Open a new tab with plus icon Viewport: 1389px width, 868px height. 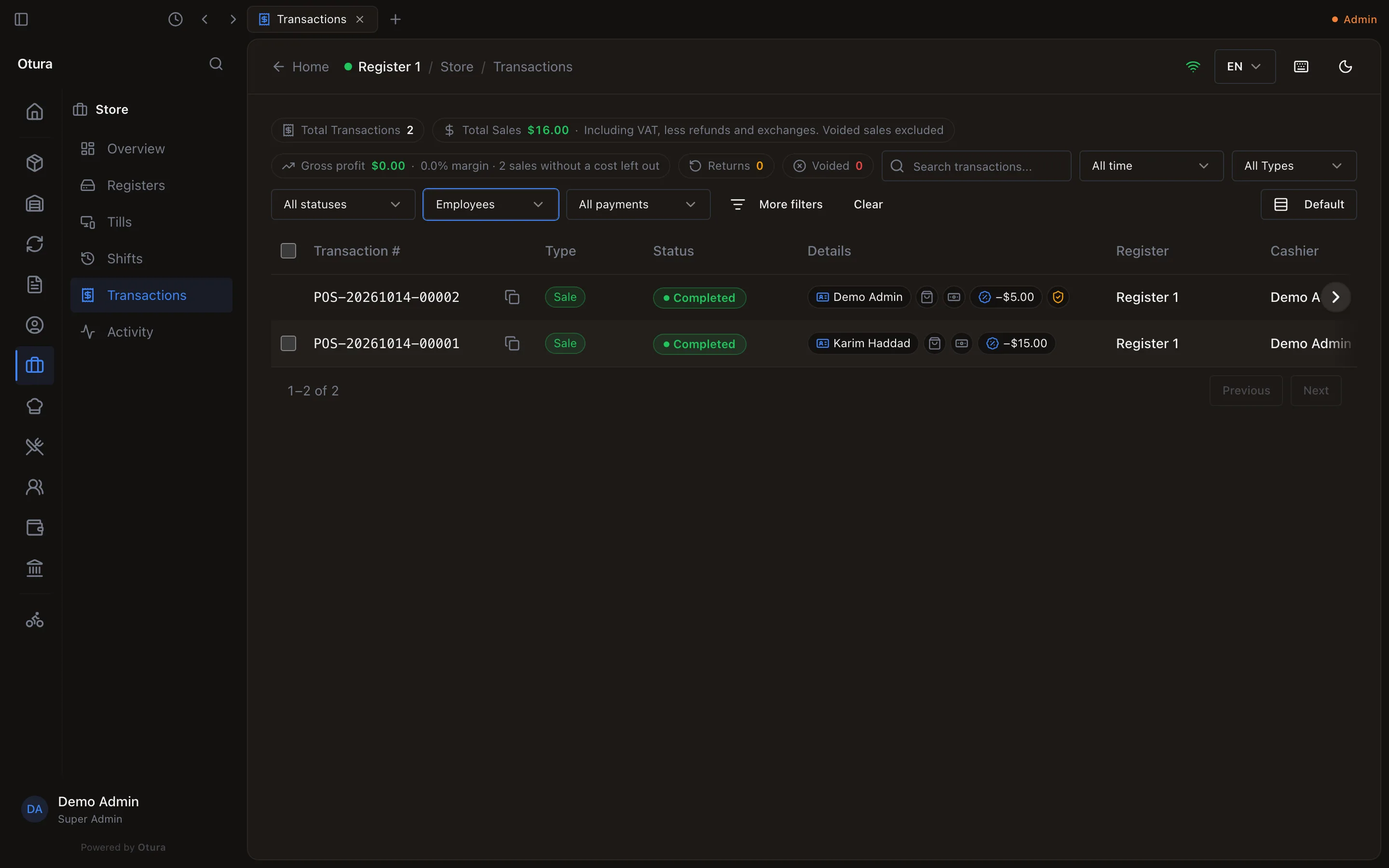pos(395,19)
